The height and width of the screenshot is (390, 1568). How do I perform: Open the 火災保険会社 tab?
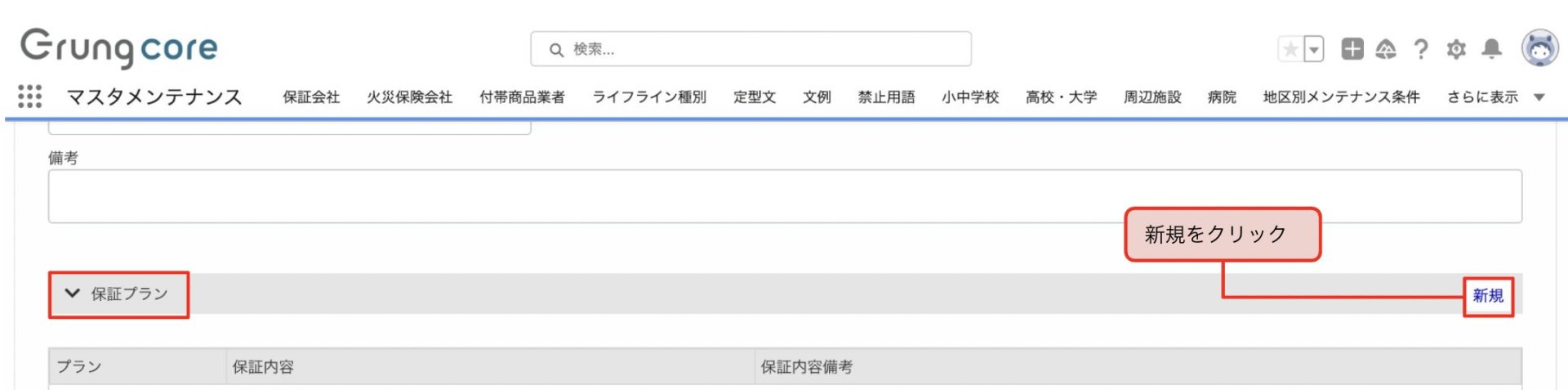click(x=409, y=97)
